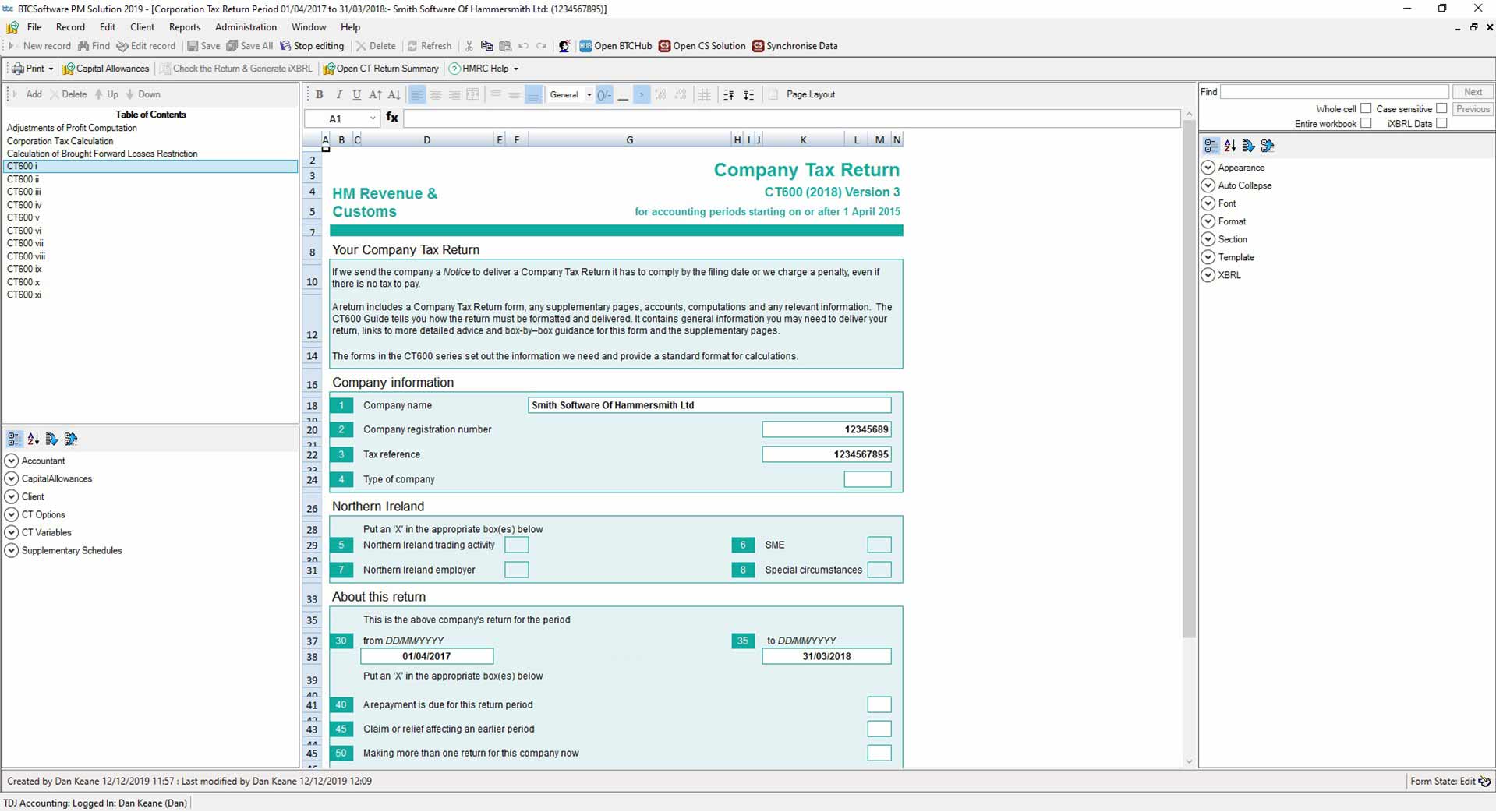
Task: Click the Type of company box
Action: coord(867,479)
